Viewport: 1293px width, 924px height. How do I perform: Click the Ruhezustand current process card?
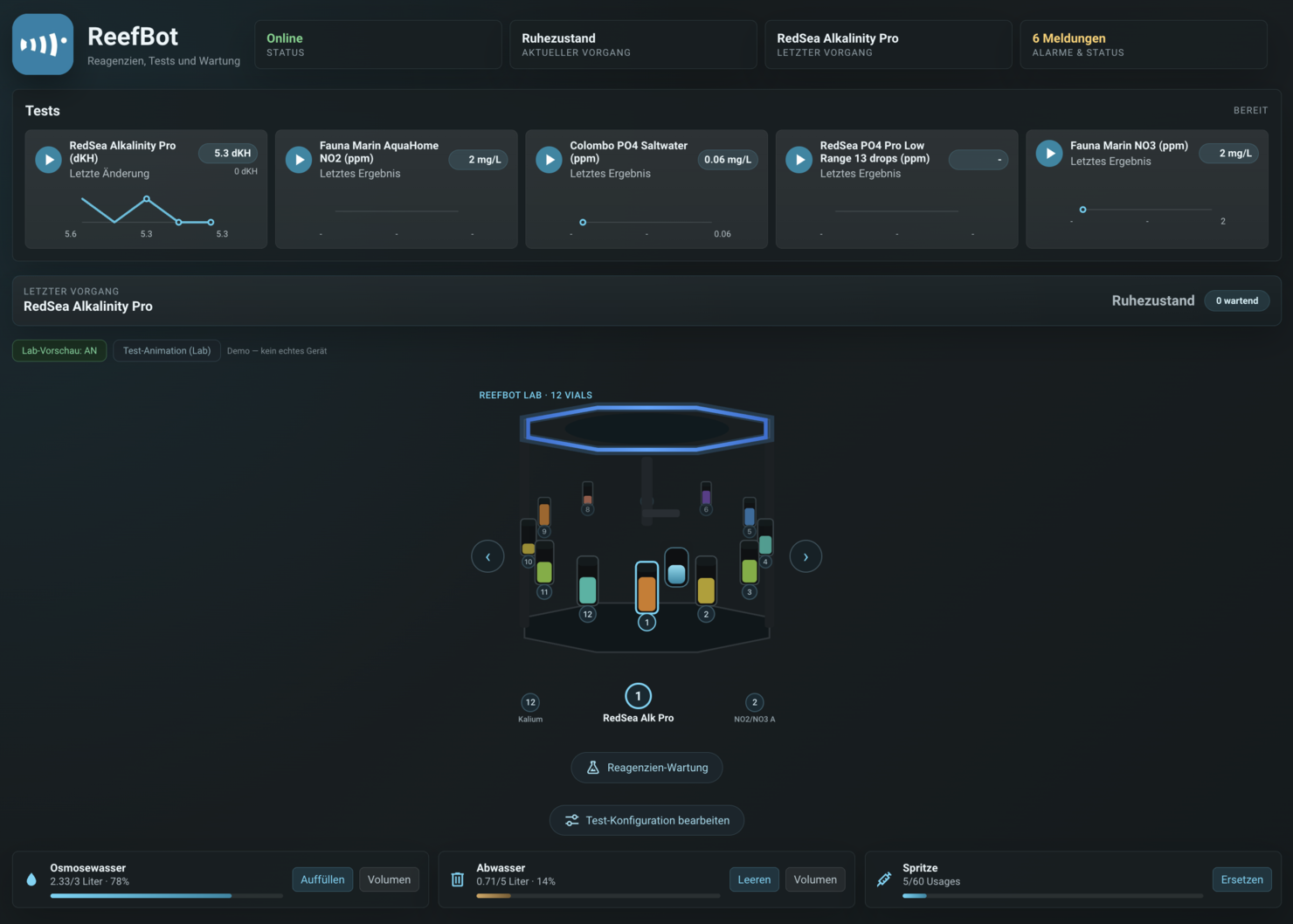point(633,45)
